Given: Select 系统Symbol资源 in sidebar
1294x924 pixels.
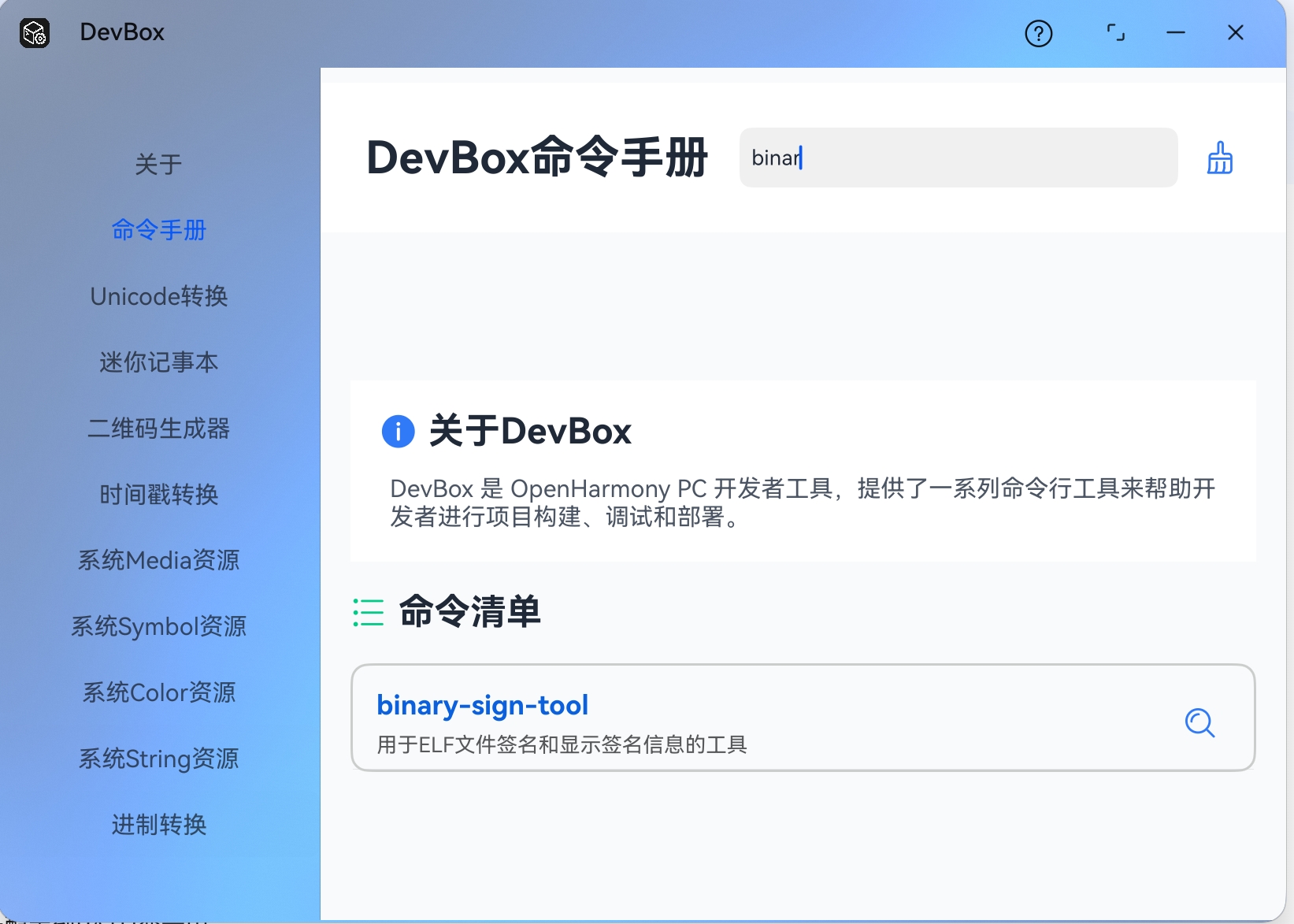Looking at the screenshot, I should [158, 626].
